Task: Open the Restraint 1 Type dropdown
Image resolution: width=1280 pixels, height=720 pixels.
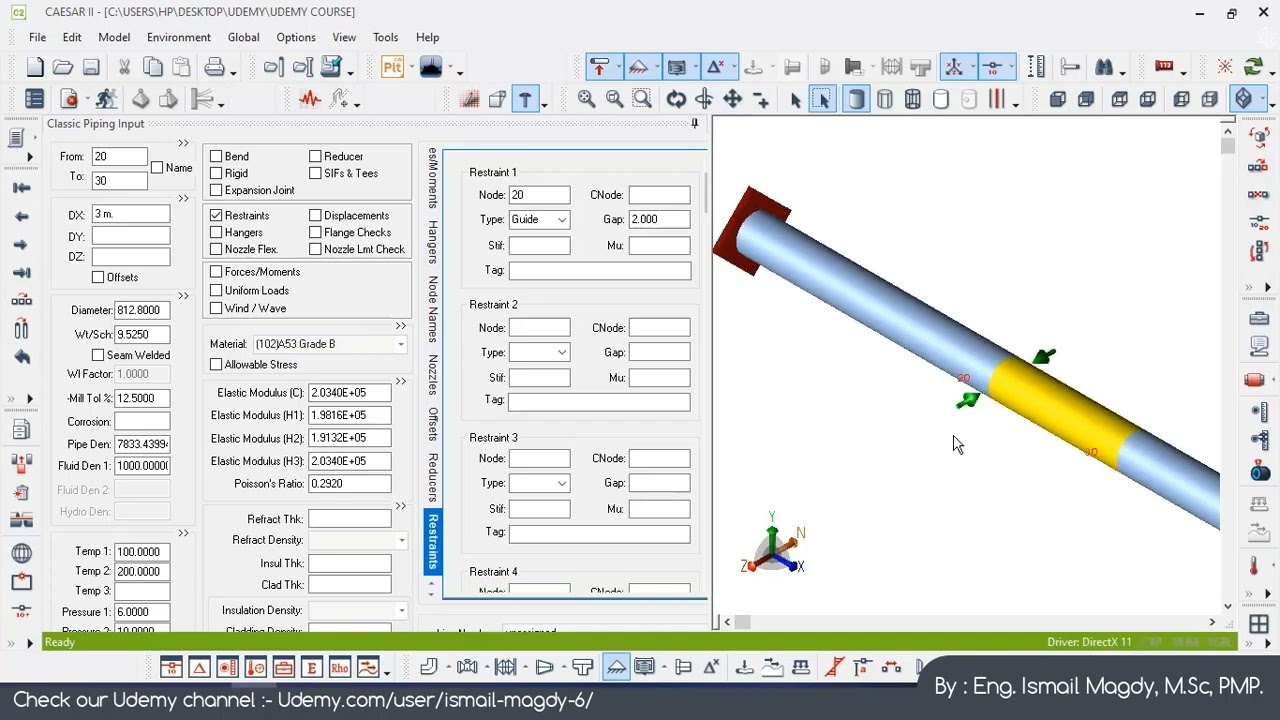Action: [562, 220]
